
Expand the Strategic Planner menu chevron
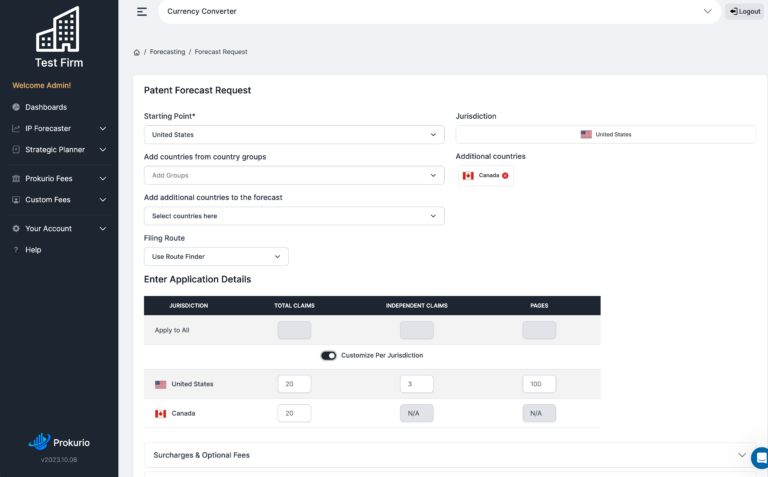(x=103, y=149)
